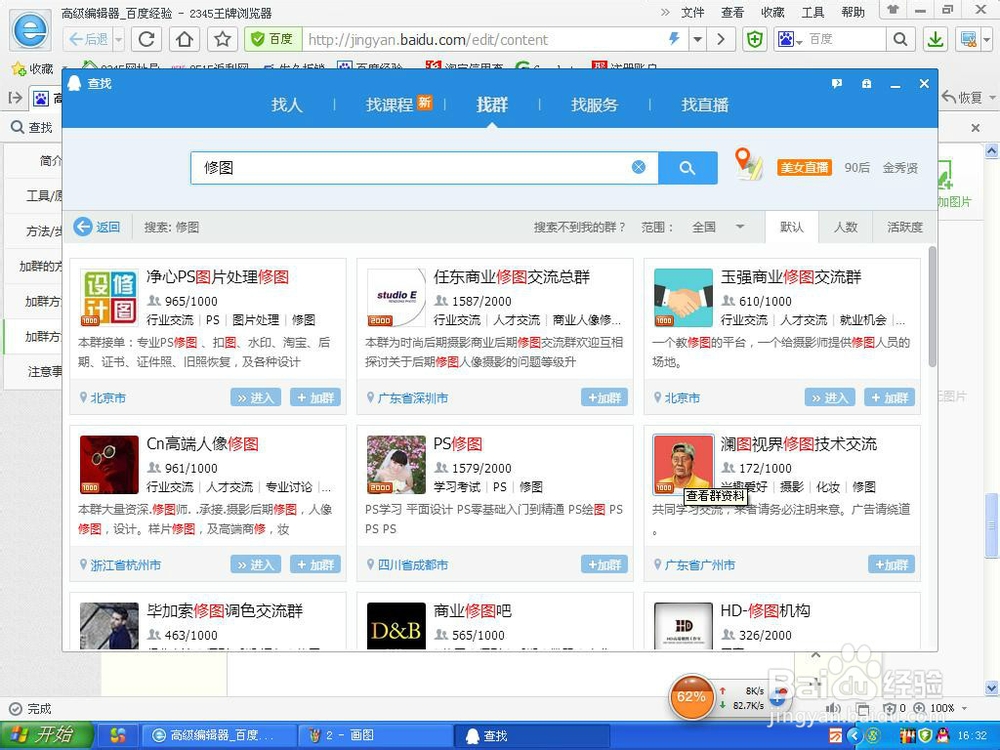
Task: Click the 90后 suggestion link
Action: point(857,167)
